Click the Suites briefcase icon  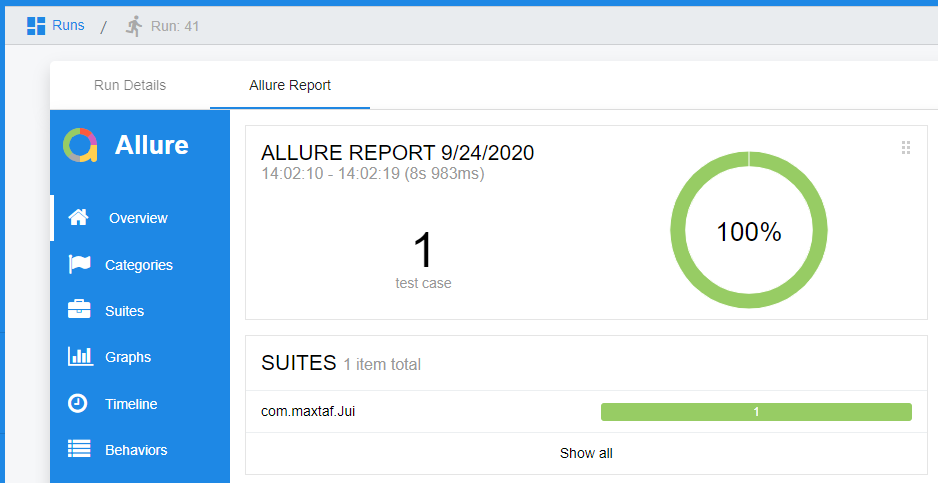click(x=79, y=310)
